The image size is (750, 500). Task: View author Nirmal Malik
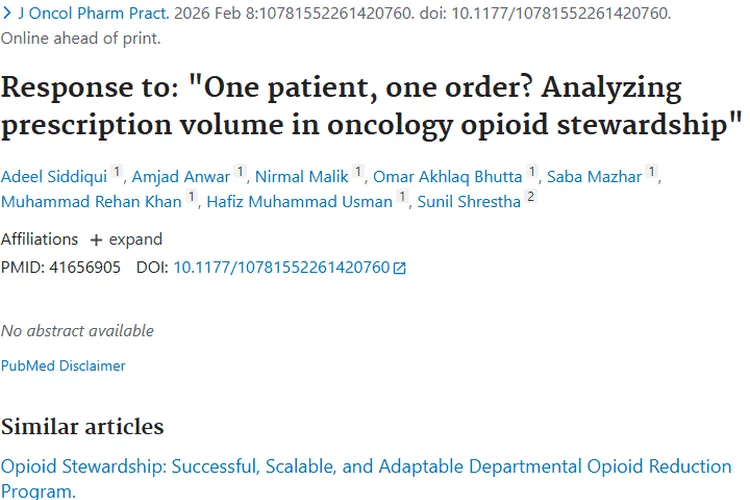coord(302,176)
